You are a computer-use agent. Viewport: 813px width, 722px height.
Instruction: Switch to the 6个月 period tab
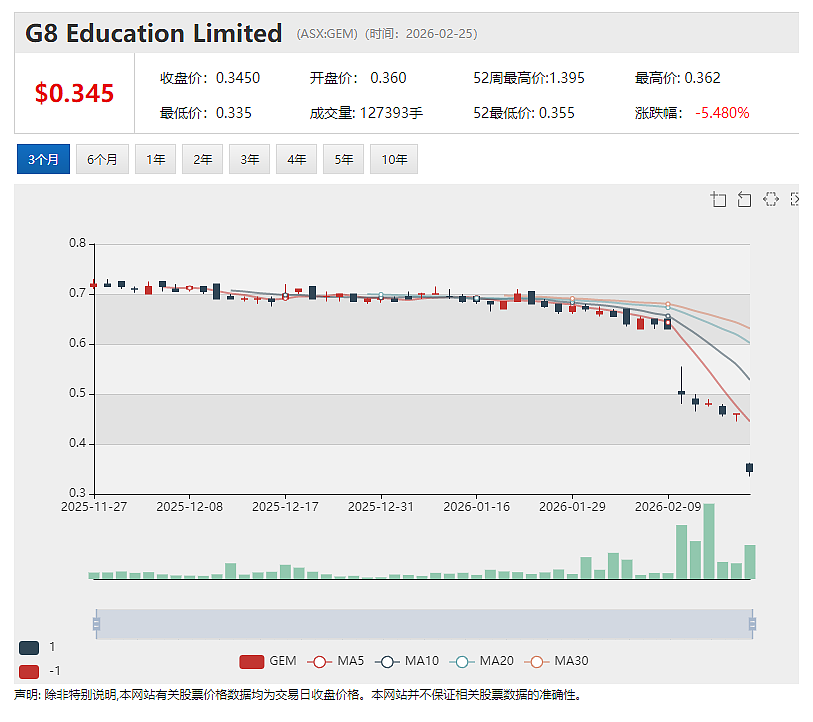pyautogui.click(x=102, y=159)
